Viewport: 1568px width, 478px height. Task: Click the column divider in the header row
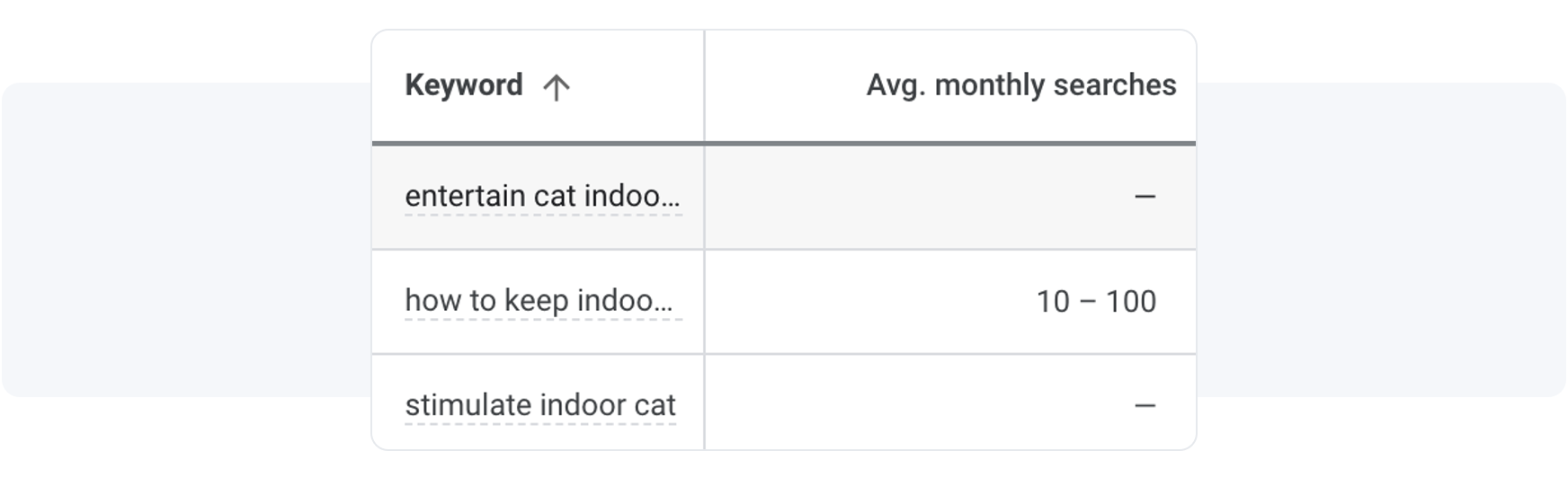[x=704, y=86]
